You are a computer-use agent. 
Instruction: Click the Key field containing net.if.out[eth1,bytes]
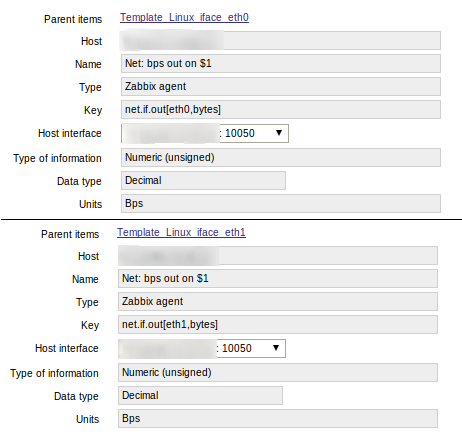coord(278,324)
